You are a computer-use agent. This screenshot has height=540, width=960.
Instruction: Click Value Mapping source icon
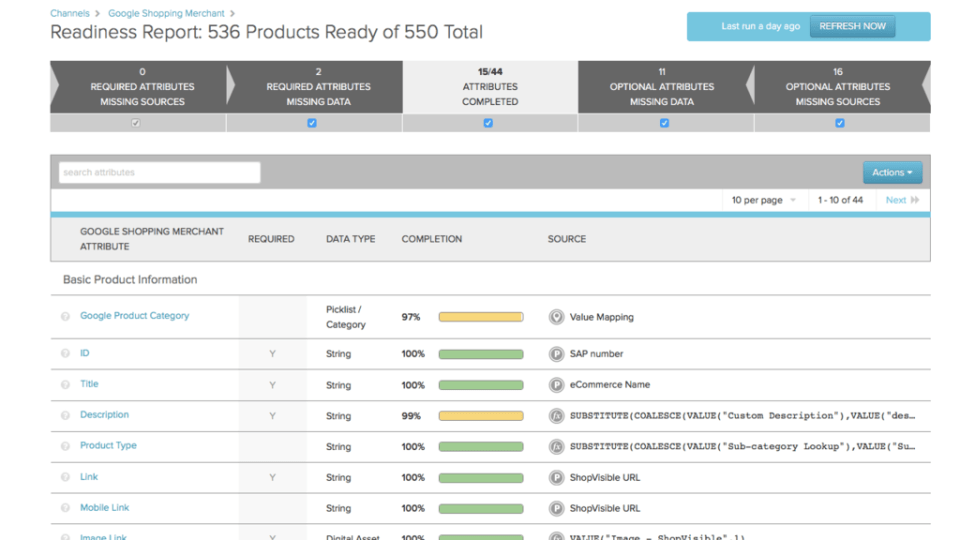[556, 317]
